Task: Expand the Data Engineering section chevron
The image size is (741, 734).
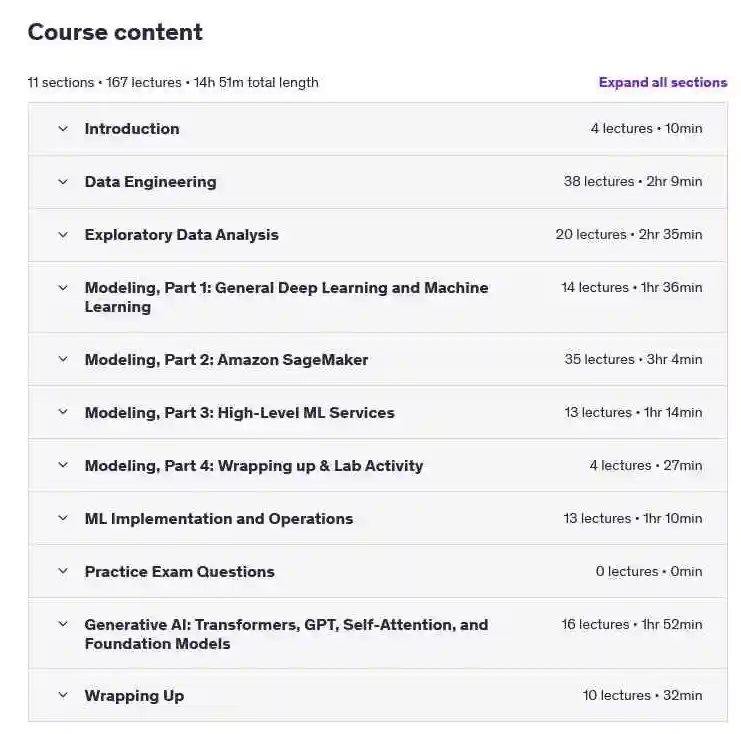Action: pyautogui.click(x=63, y=181)
